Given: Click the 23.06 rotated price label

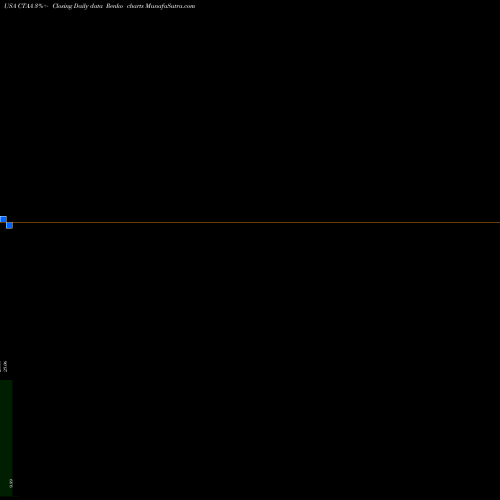Looking at the screenshot, I should click(x=5, y=366).
